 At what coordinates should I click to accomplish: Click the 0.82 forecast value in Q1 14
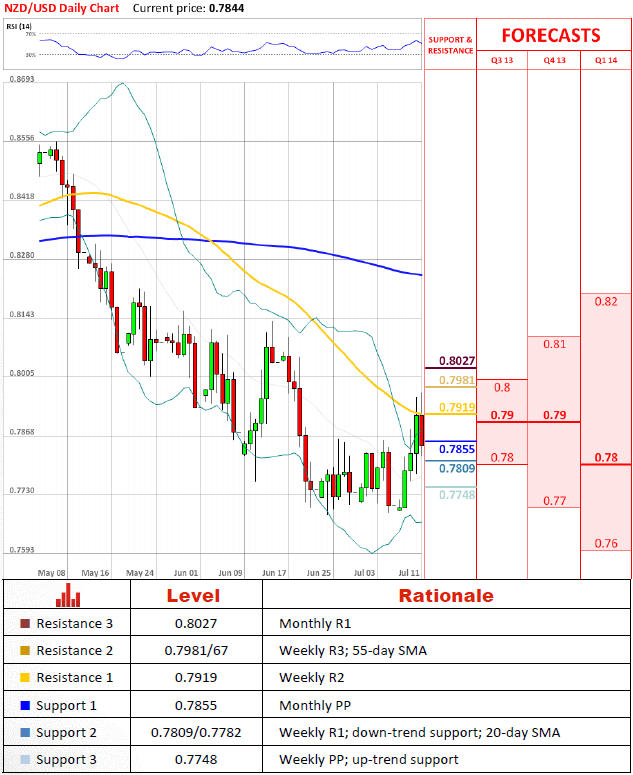606,301
